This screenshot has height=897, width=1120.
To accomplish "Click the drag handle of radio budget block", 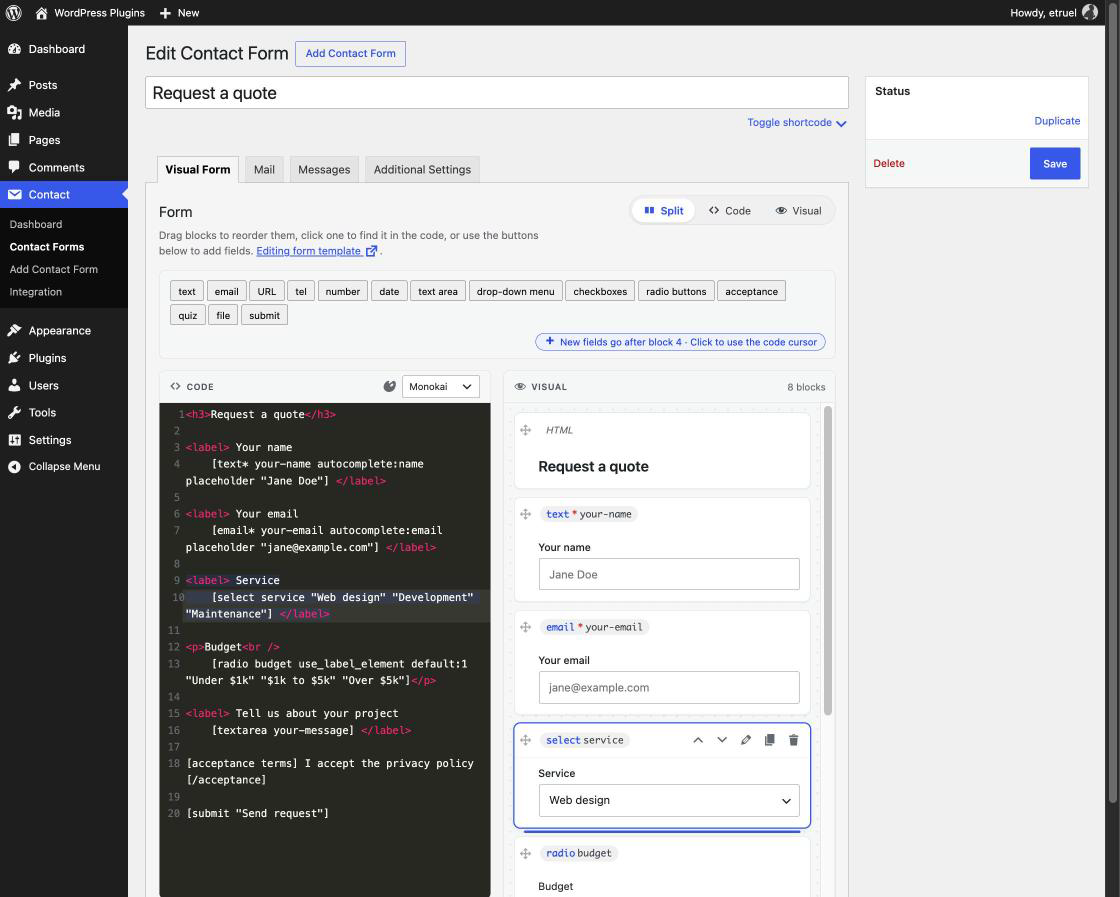I will coord(526,853).
